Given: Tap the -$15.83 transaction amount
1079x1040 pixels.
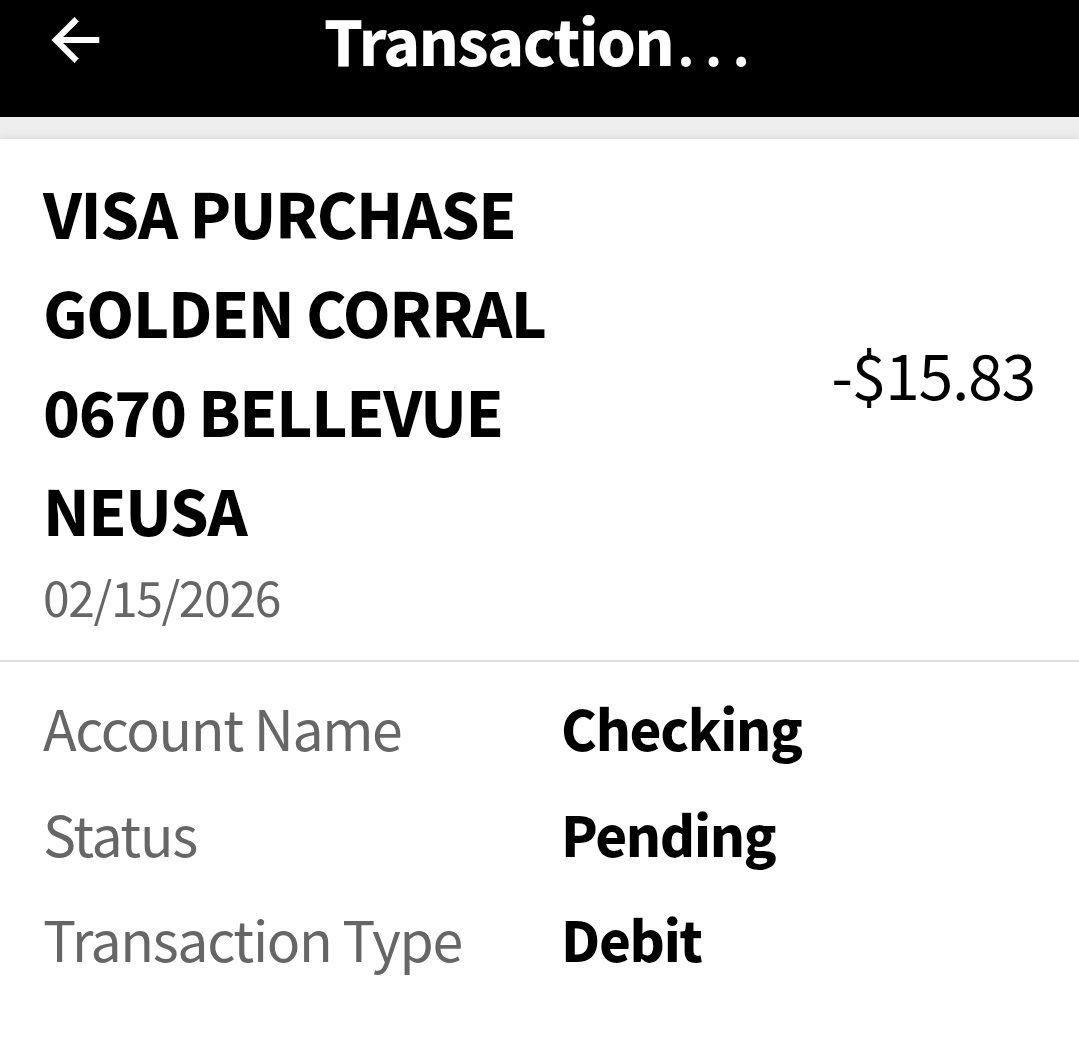Looking at the screenshot, I should (933, 379).
